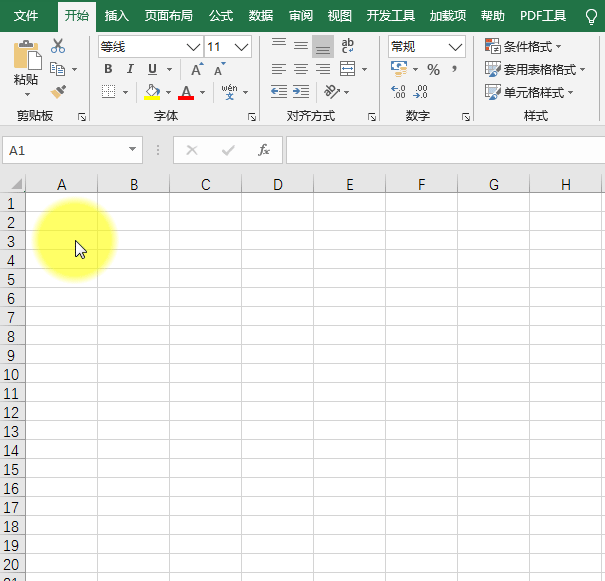
Task: Increase indent in cell
Action: point(301,92)
